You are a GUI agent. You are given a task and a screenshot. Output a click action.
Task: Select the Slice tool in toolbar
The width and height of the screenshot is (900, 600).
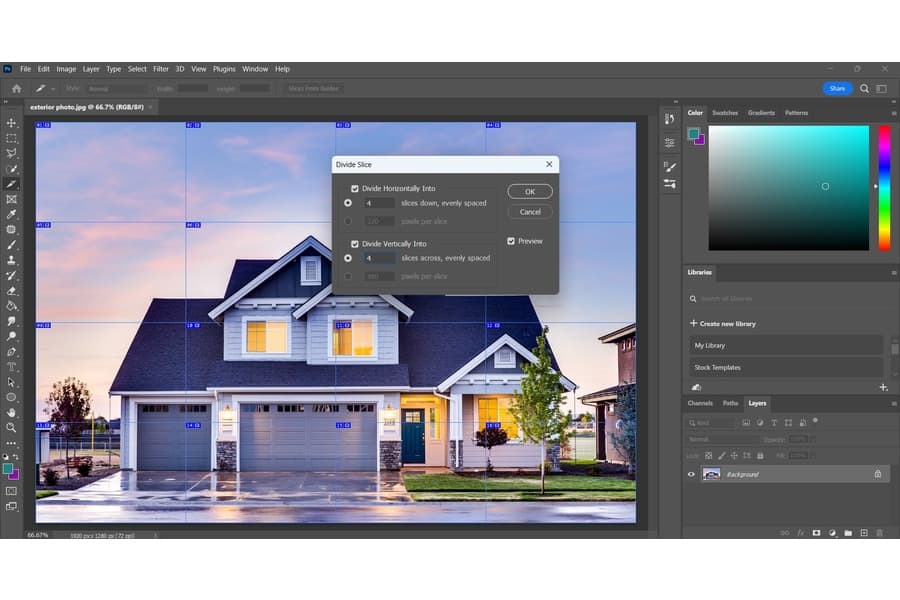click(x=11, y=184)
